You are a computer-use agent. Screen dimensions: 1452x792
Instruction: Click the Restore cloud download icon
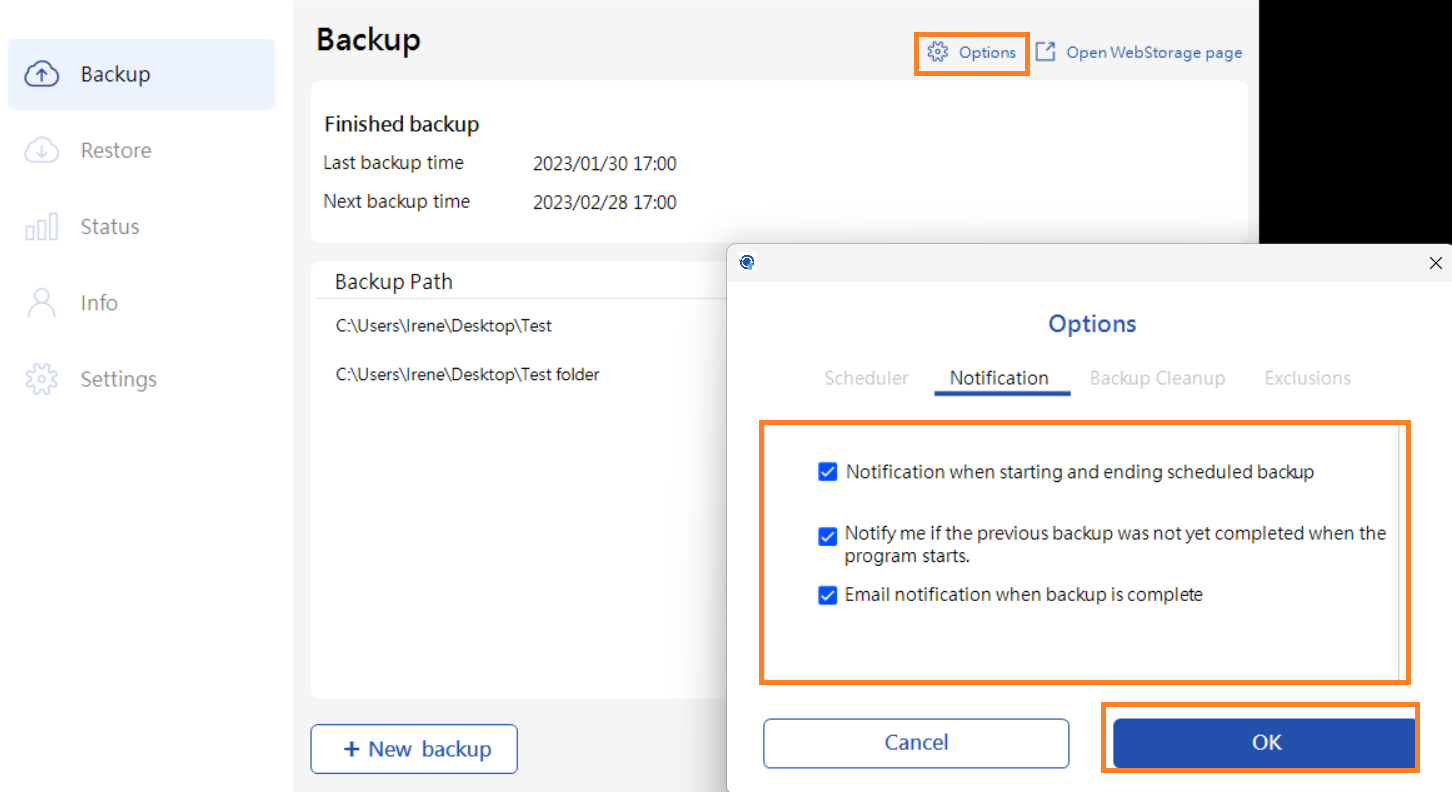point(41,150)
